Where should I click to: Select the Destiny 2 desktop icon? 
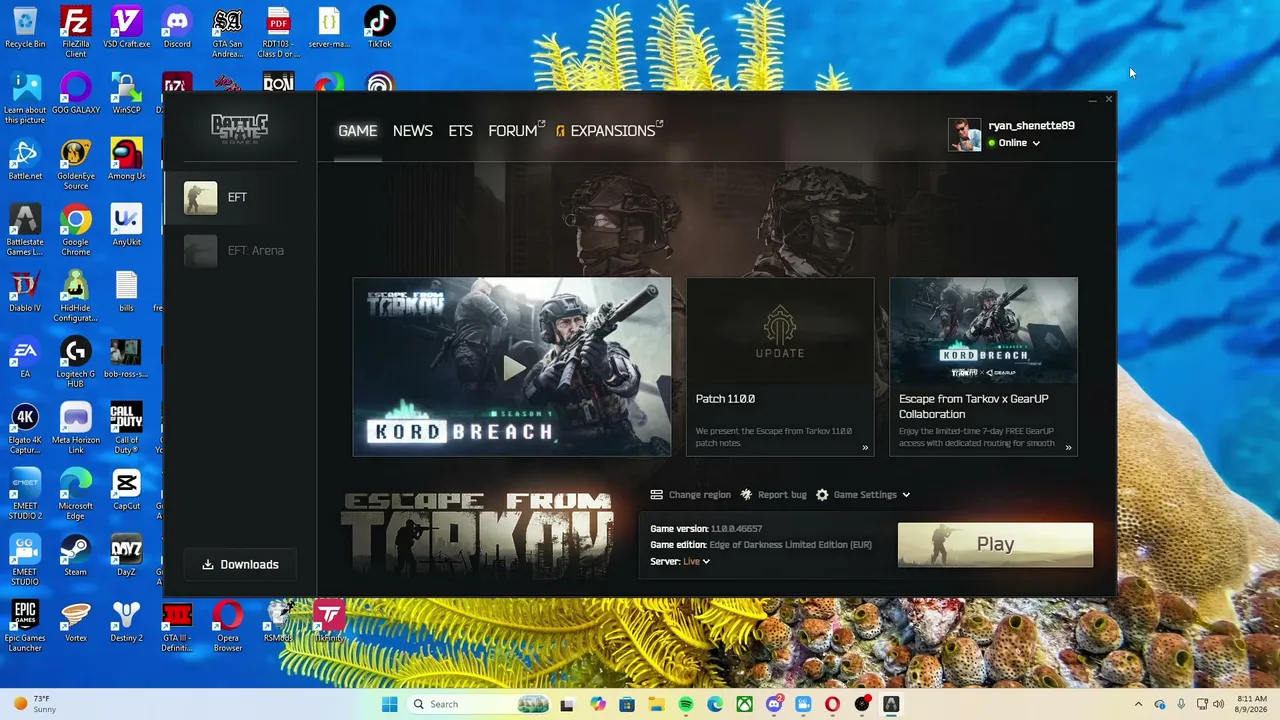click(126, 622)
